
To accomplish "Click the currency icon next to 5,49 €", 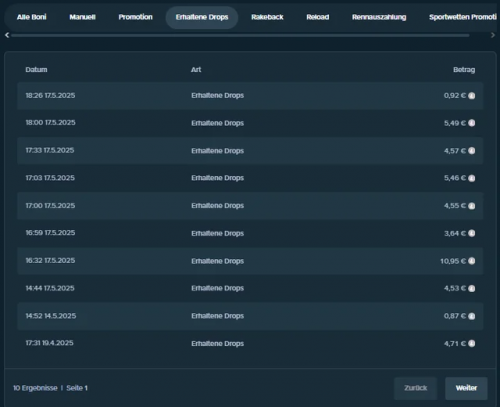I will pyautogui.click(x=472, y=123).
